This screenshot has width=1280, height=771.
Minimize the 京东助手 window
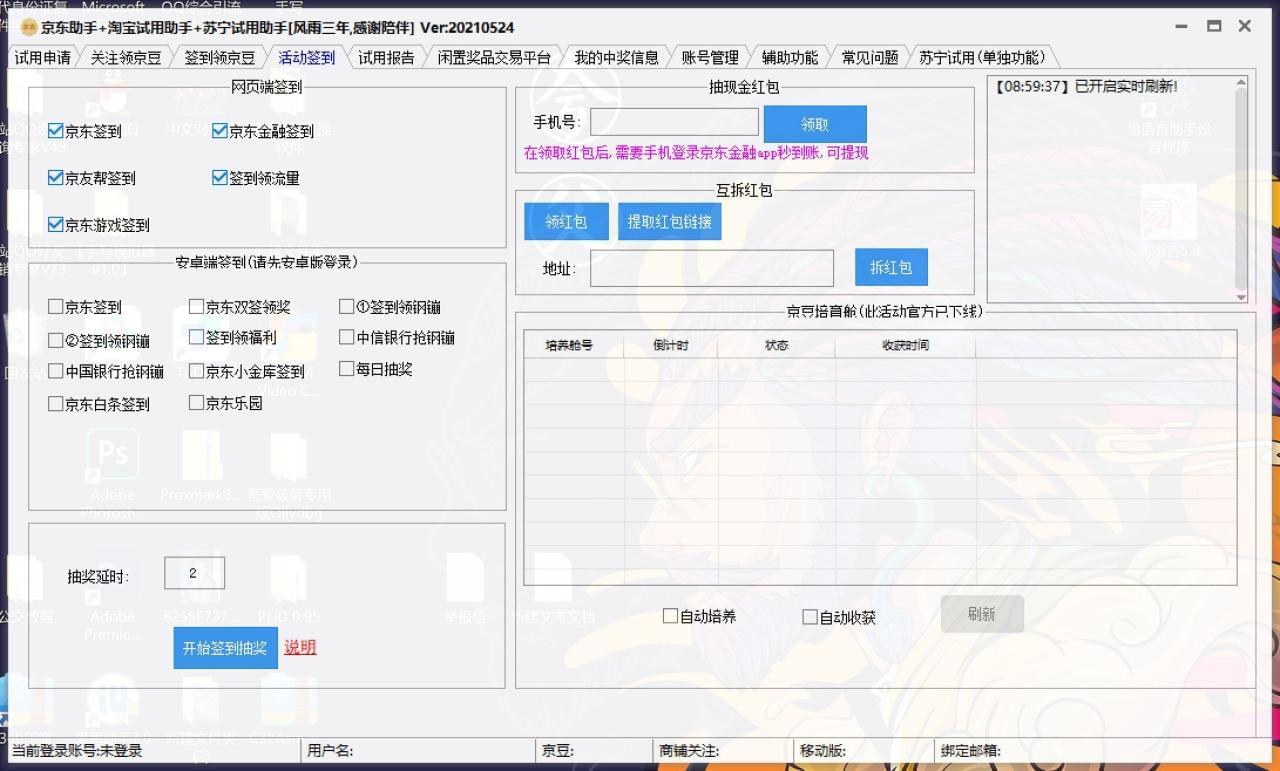1182,27
